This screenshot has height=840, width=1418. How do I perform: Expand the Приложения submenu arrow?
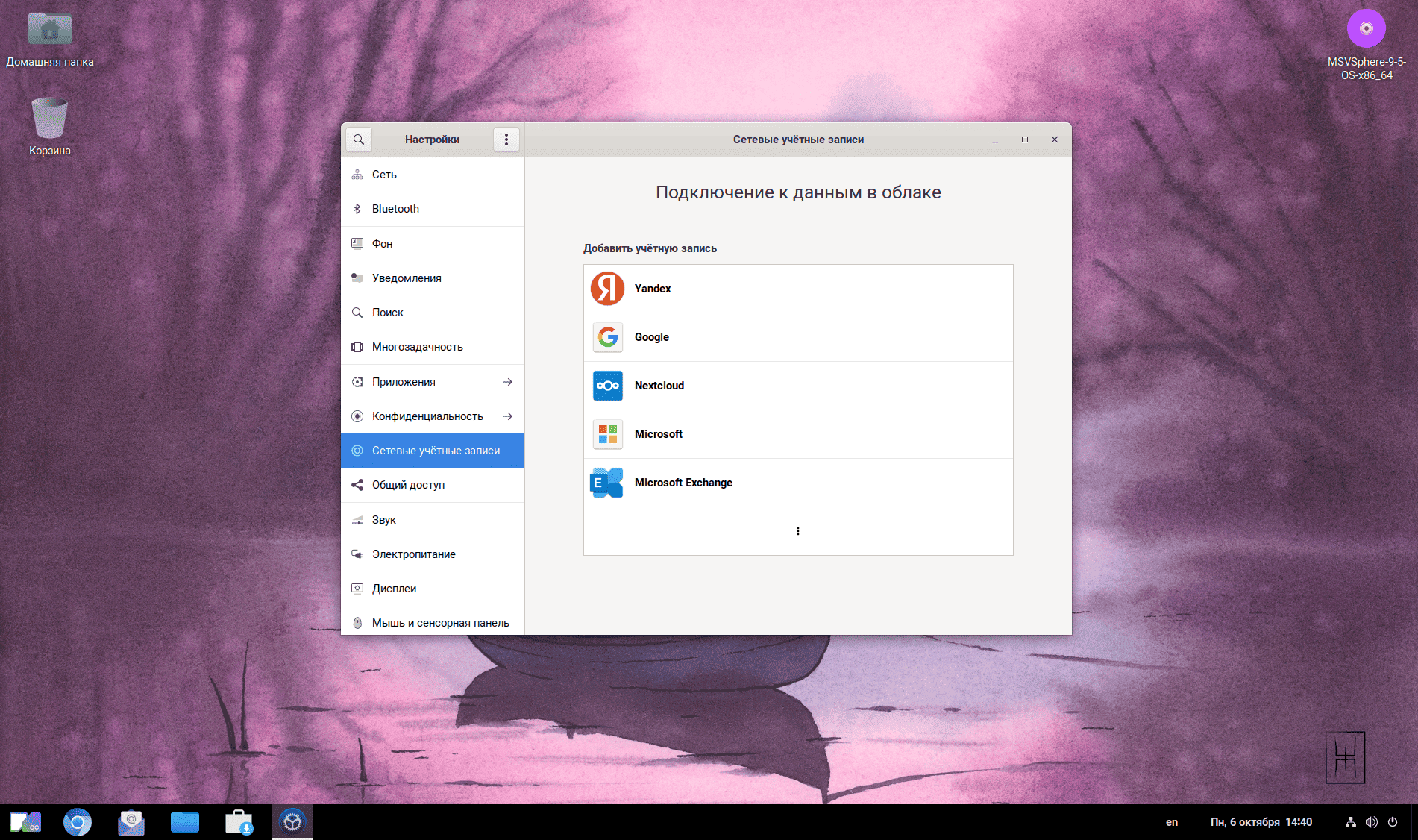click(508, 382)
